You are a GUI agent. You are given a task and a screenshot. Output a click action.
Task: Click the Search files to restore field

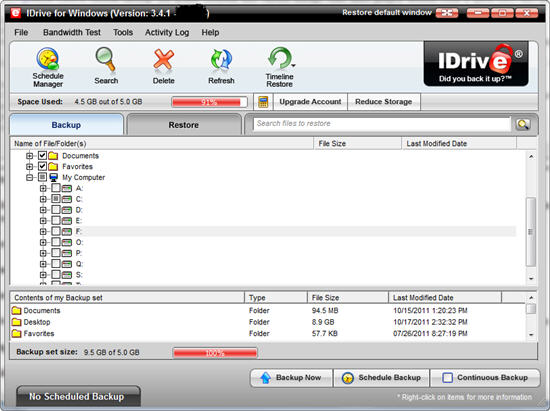point(382,124)
